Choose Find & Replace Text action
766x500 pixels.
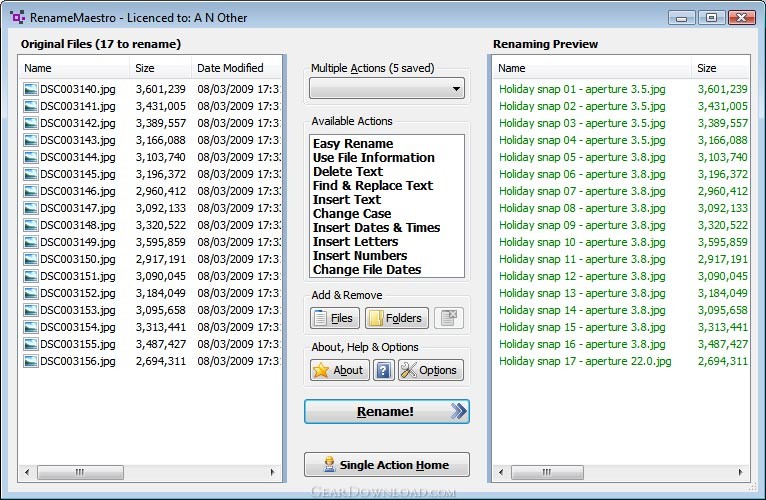point(373,185)
